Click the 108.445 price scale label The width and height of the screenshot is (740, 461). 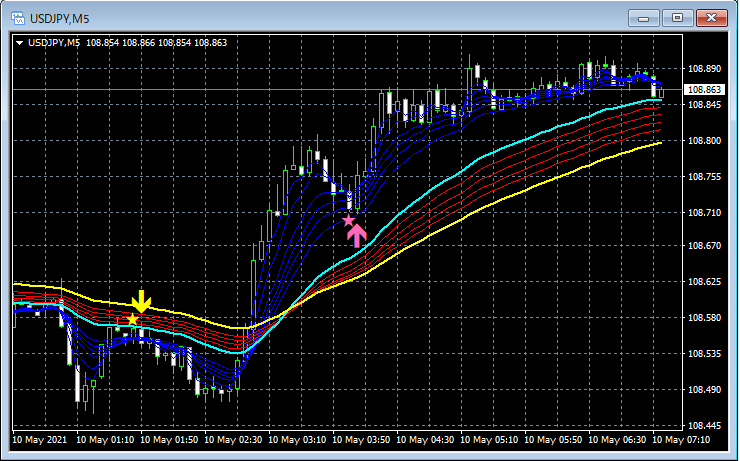704,426
